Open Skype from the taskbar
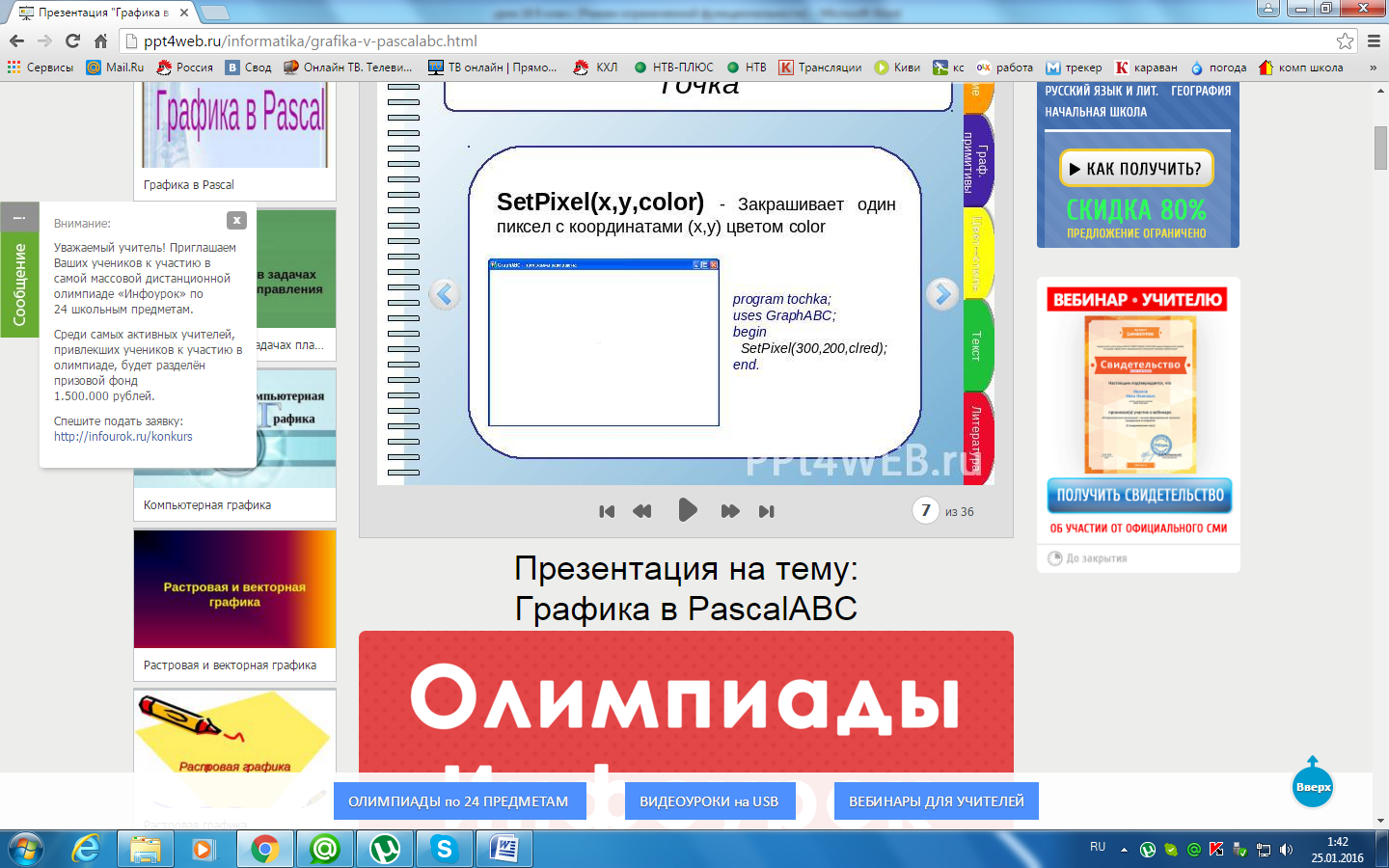 point(445,849)
